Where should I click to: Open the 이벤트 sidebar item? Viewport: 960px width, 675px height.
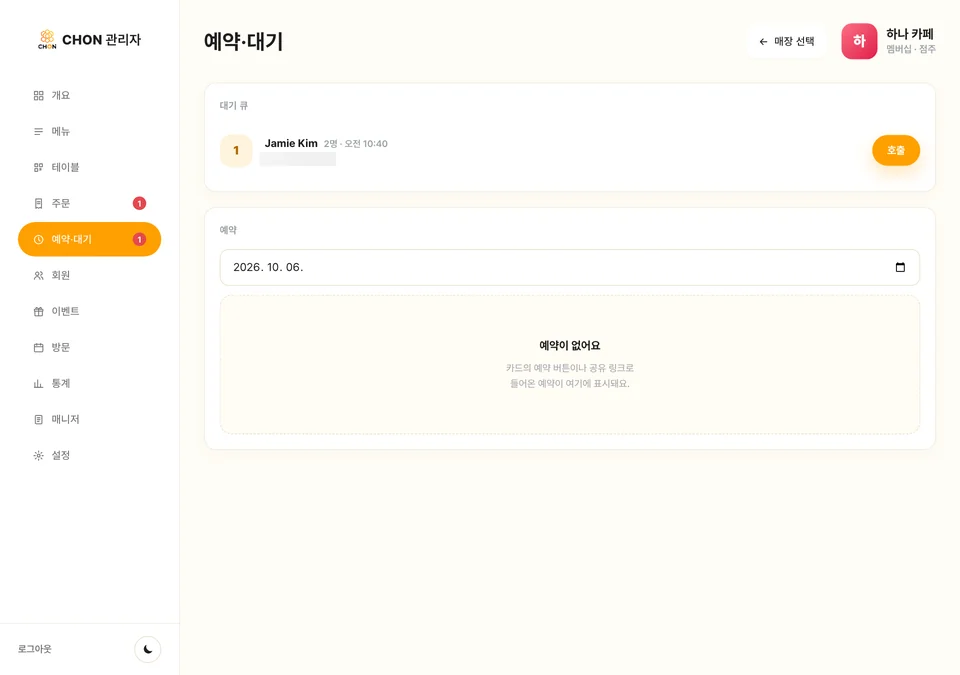pos(89,311)
